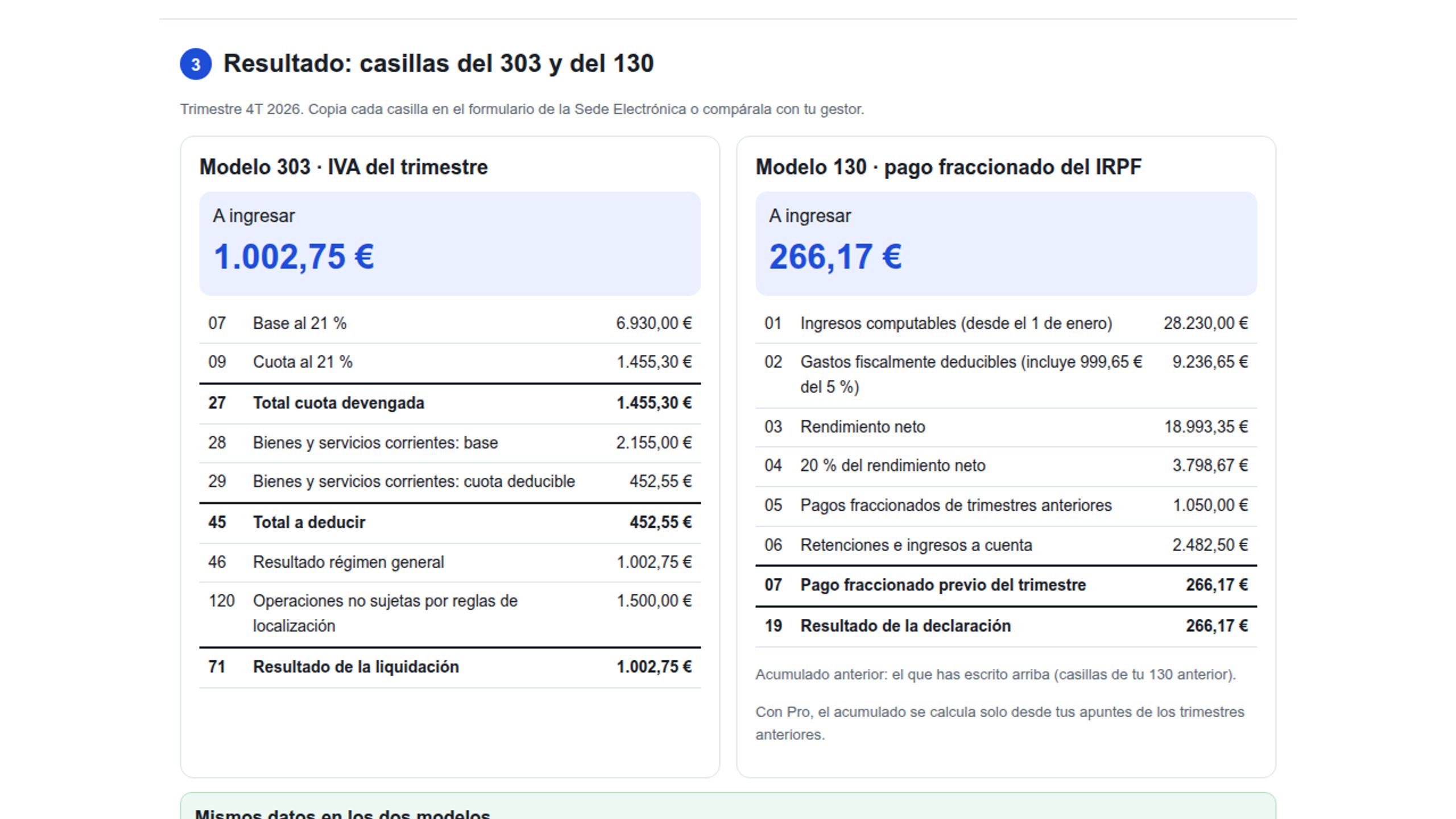Select the large 266,17 € amount to pay
This screenshot has height=819, width=1456.
[835, 257]
